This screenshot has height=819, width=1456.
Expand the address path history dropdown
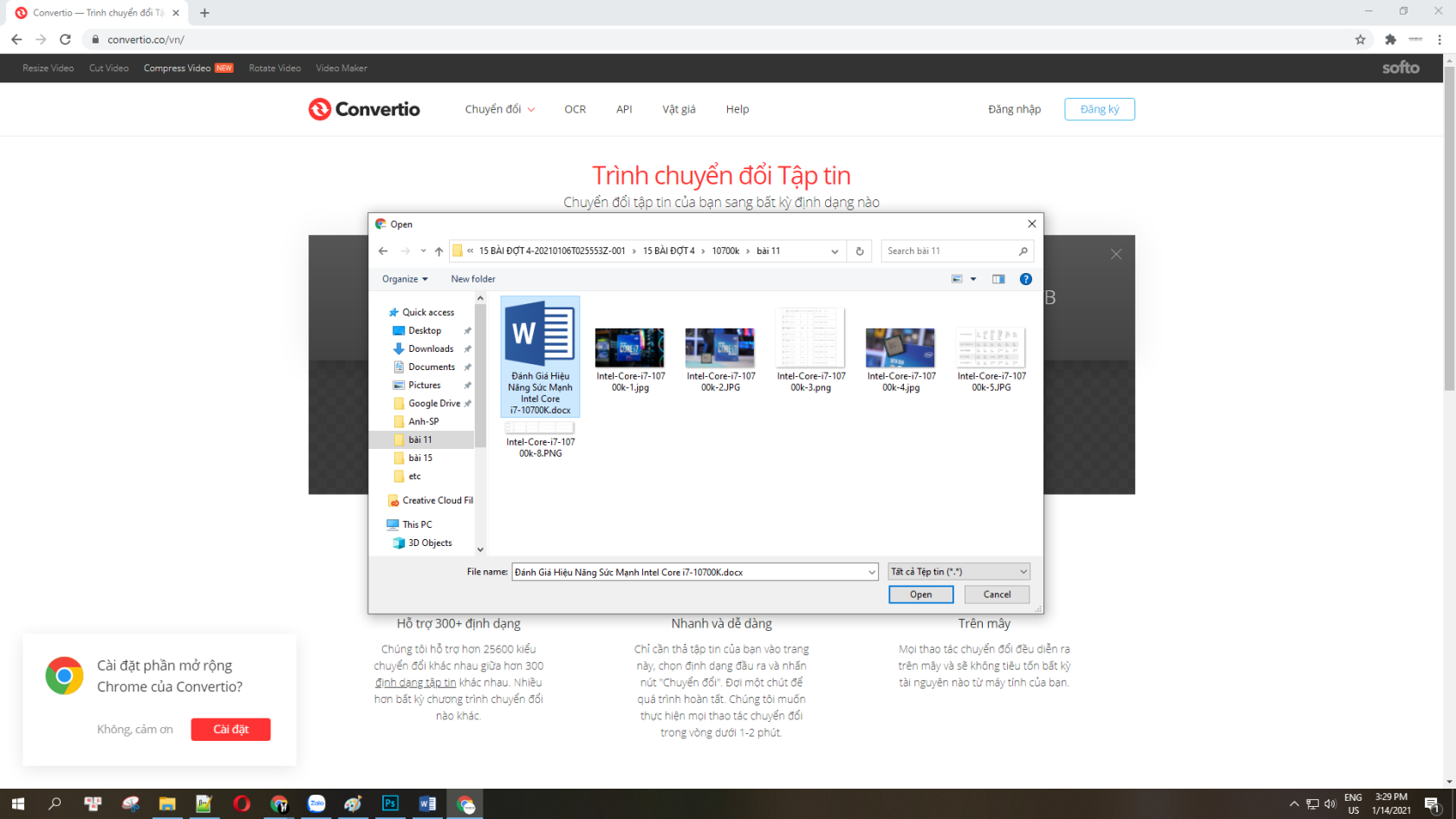click(835, 251)
